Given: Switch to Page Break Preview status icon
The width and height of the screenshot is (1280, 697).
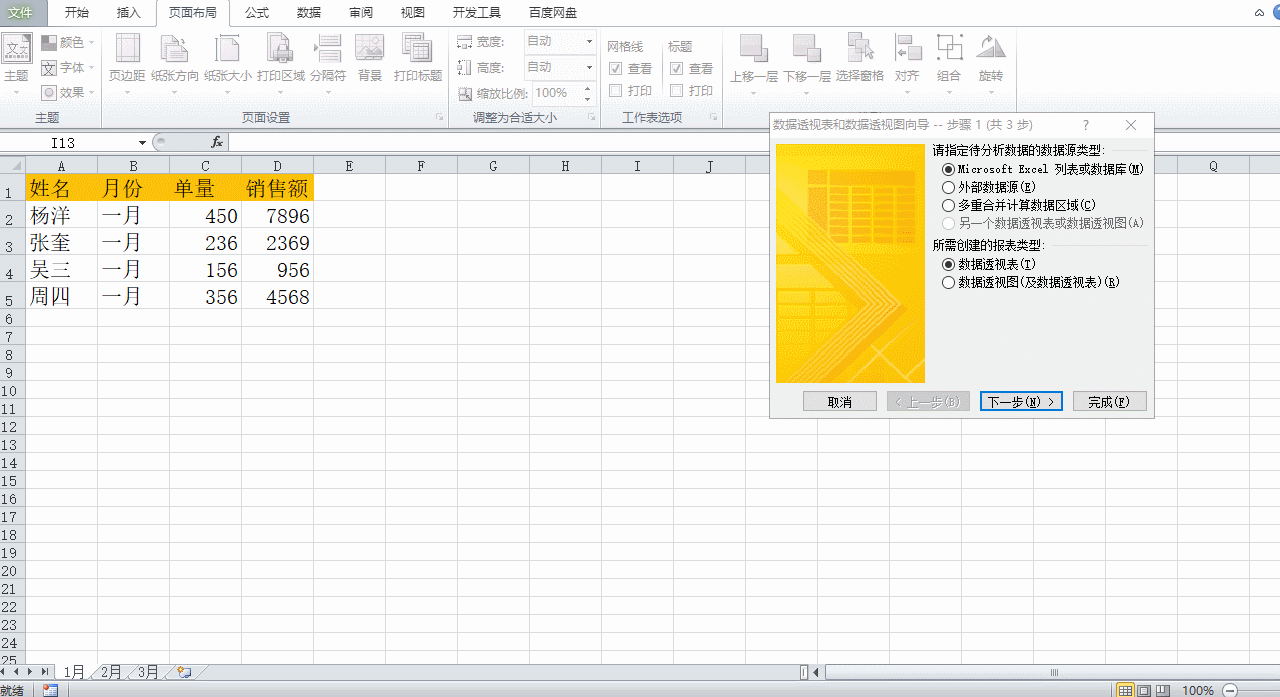Looking at the screenshot, I should (1164, 690).
